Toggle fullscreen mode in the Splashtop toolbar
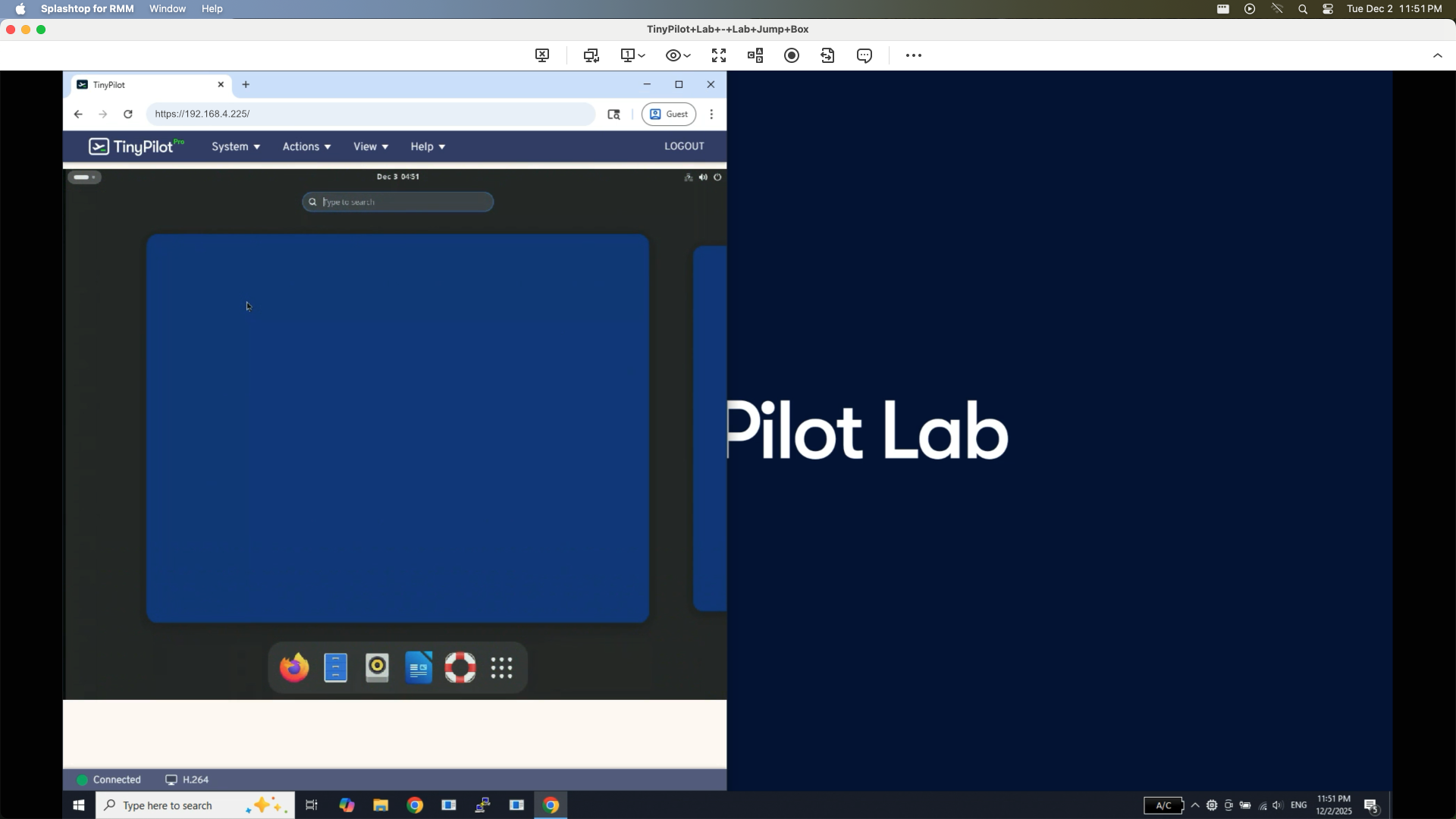The height and width of the screenshot is (819, 1456). point(717,55)
